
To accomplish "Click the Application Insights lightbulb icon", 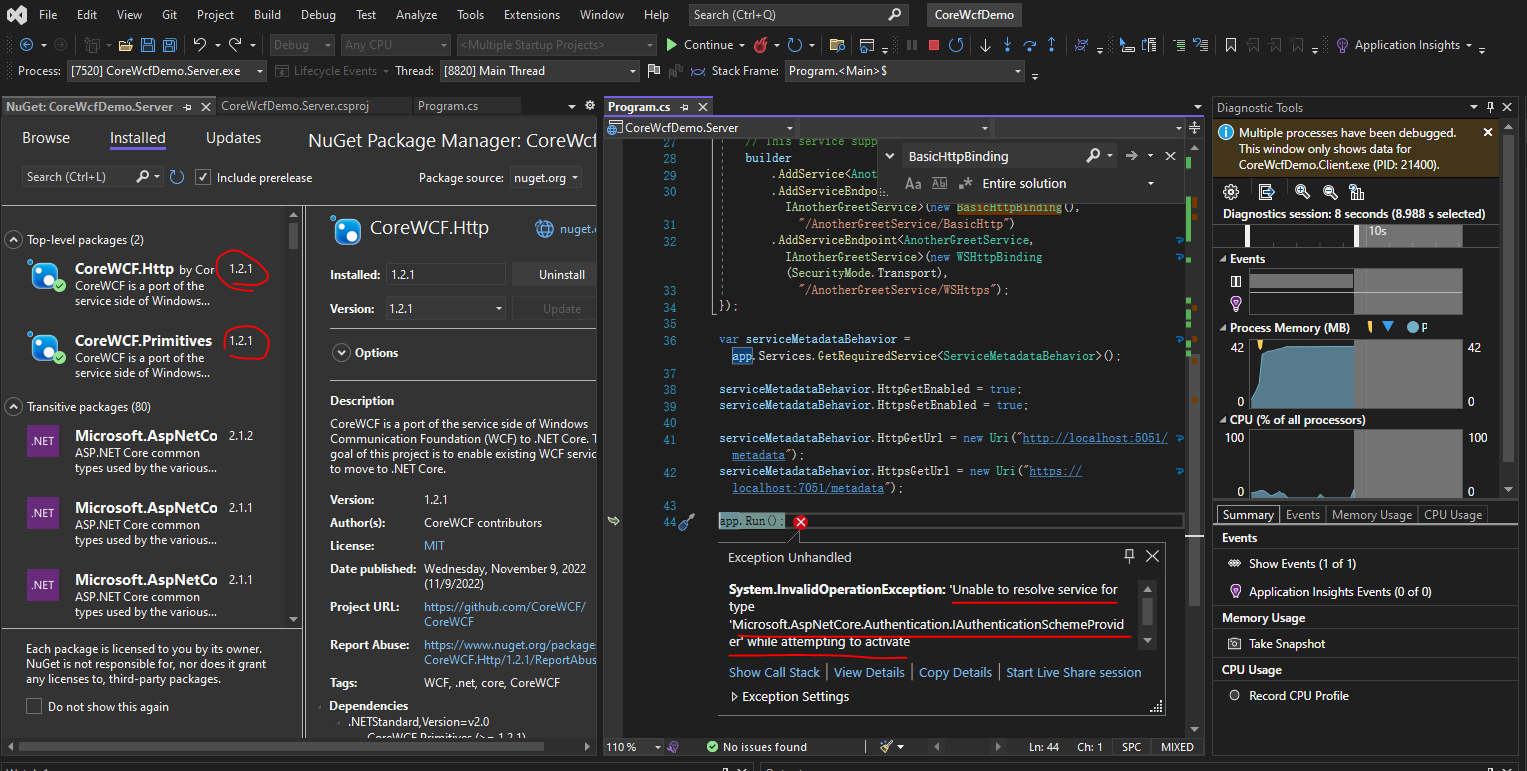I will point(1343,45).
